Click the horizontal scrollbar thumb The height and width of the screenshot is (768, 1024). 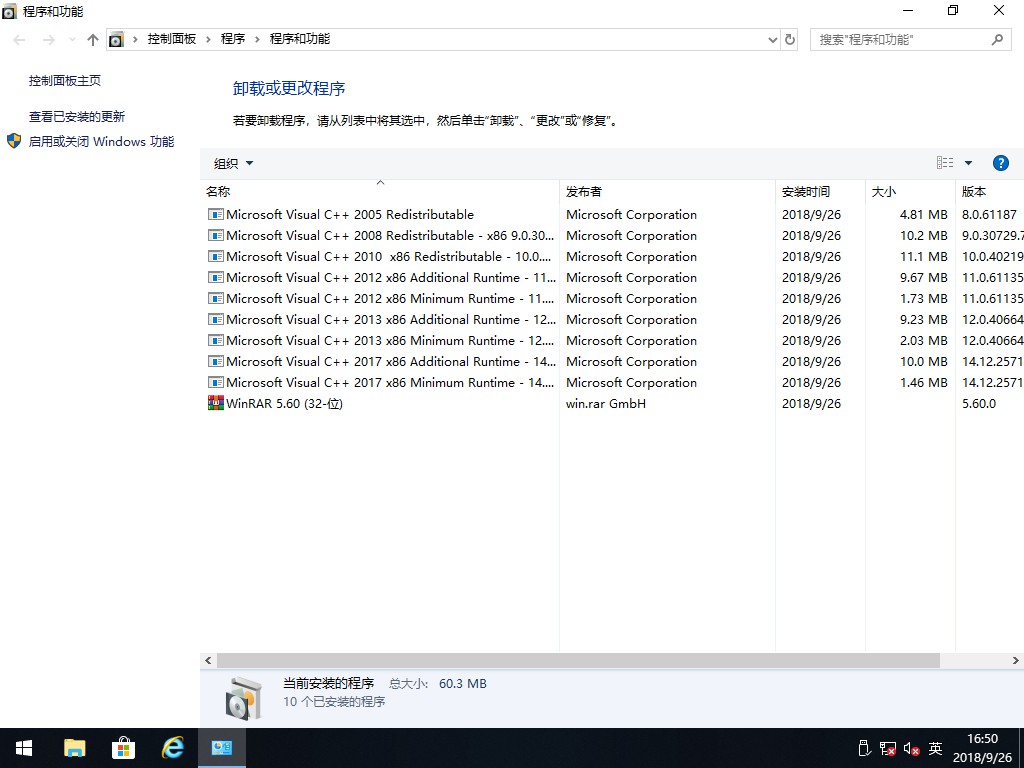[x=578, y=660]
